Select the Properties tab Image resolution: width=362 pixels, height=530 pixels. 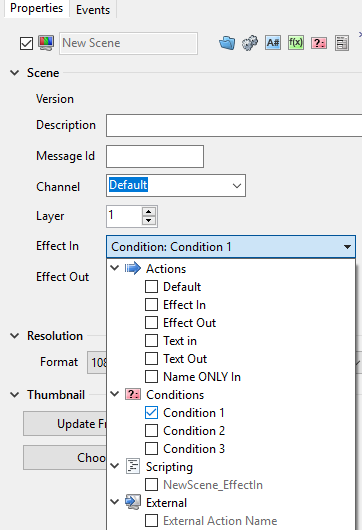coord(37,8)
